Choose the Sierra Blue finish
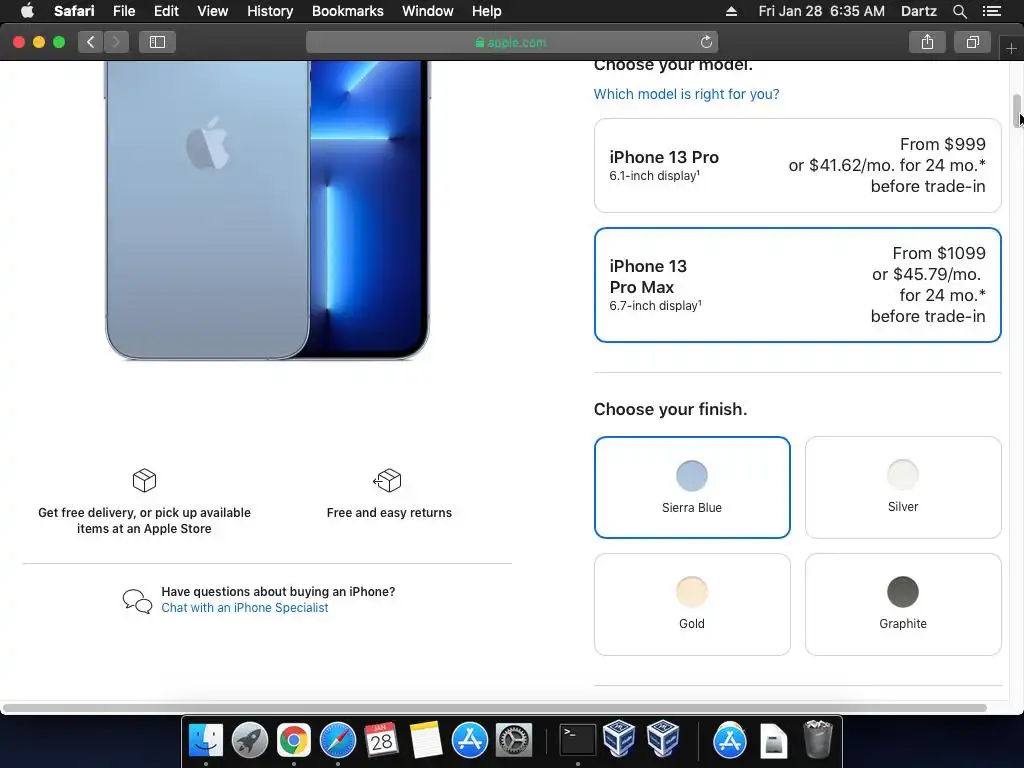The height and width of the screenshot is (768, 1024). tap(692, 487)
